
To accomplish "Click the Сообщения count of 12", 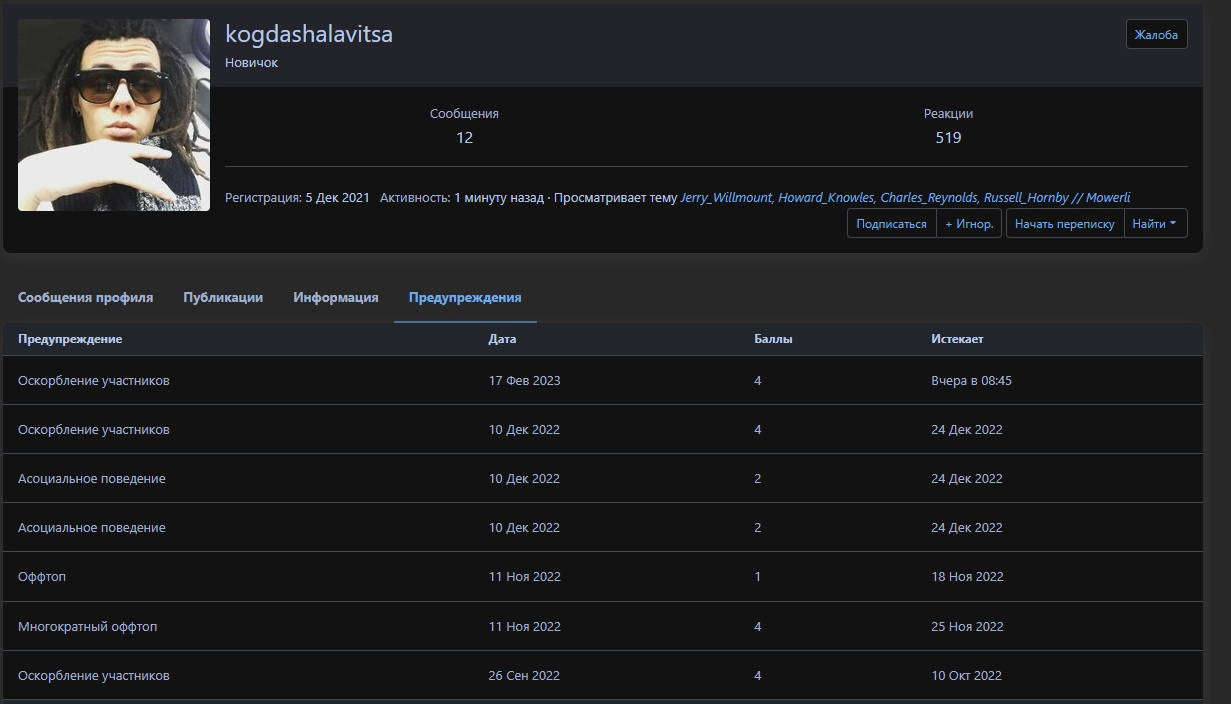I will [464, 138].
